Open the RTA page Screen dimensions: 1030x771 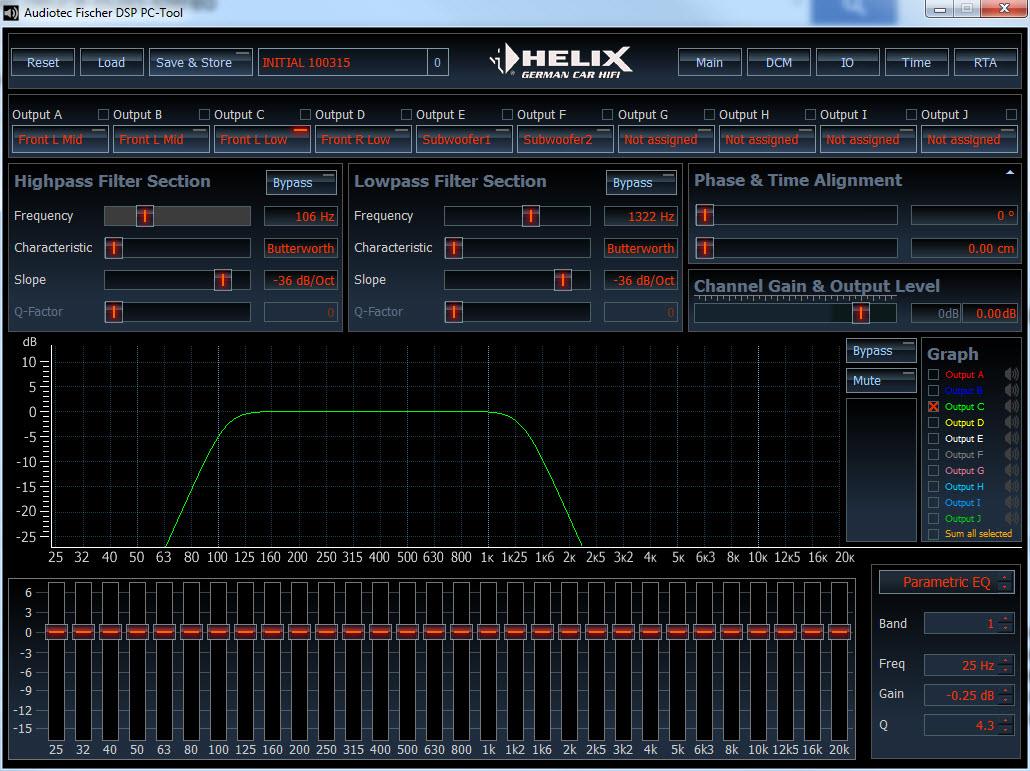(x=985, y=62)
